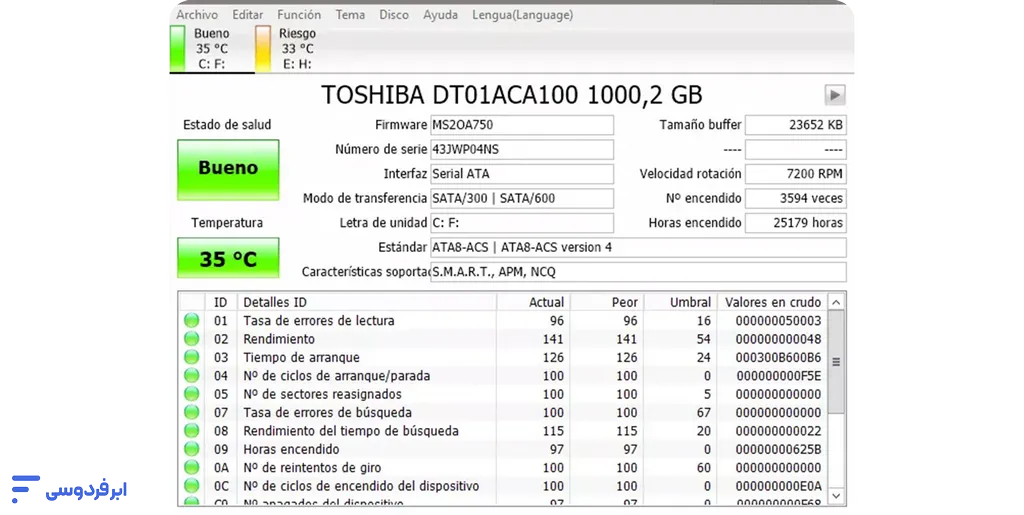Select the Tiempo de arranque row text
Image resolution: width=1024 pixels, height=515 pixels.
tap(301, 357)
